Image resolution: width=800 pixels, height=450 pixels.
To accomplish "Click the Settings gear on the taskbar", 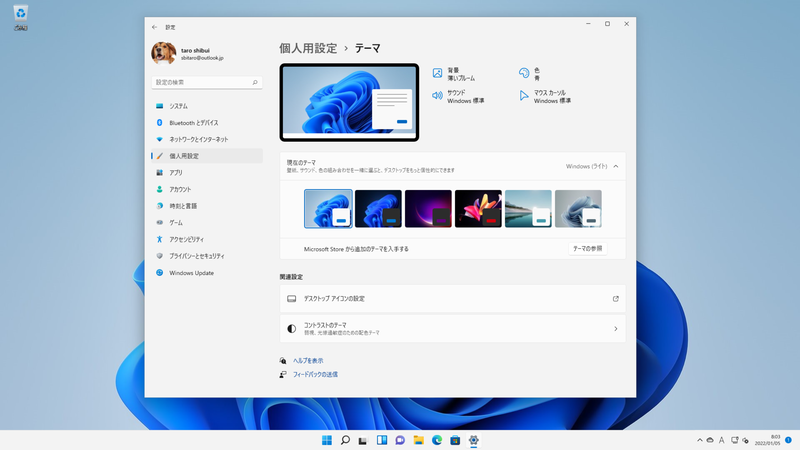I will coord(473,440).
